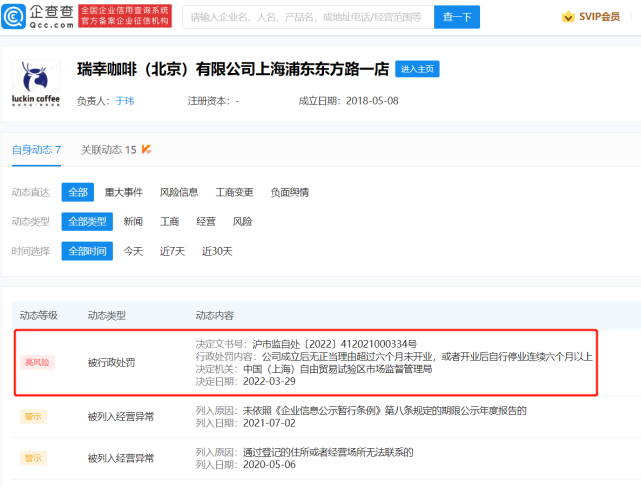This screenshot has height=487, width=641.
Task: Filter dynamic type by 风险
Action: pos(242,222)
